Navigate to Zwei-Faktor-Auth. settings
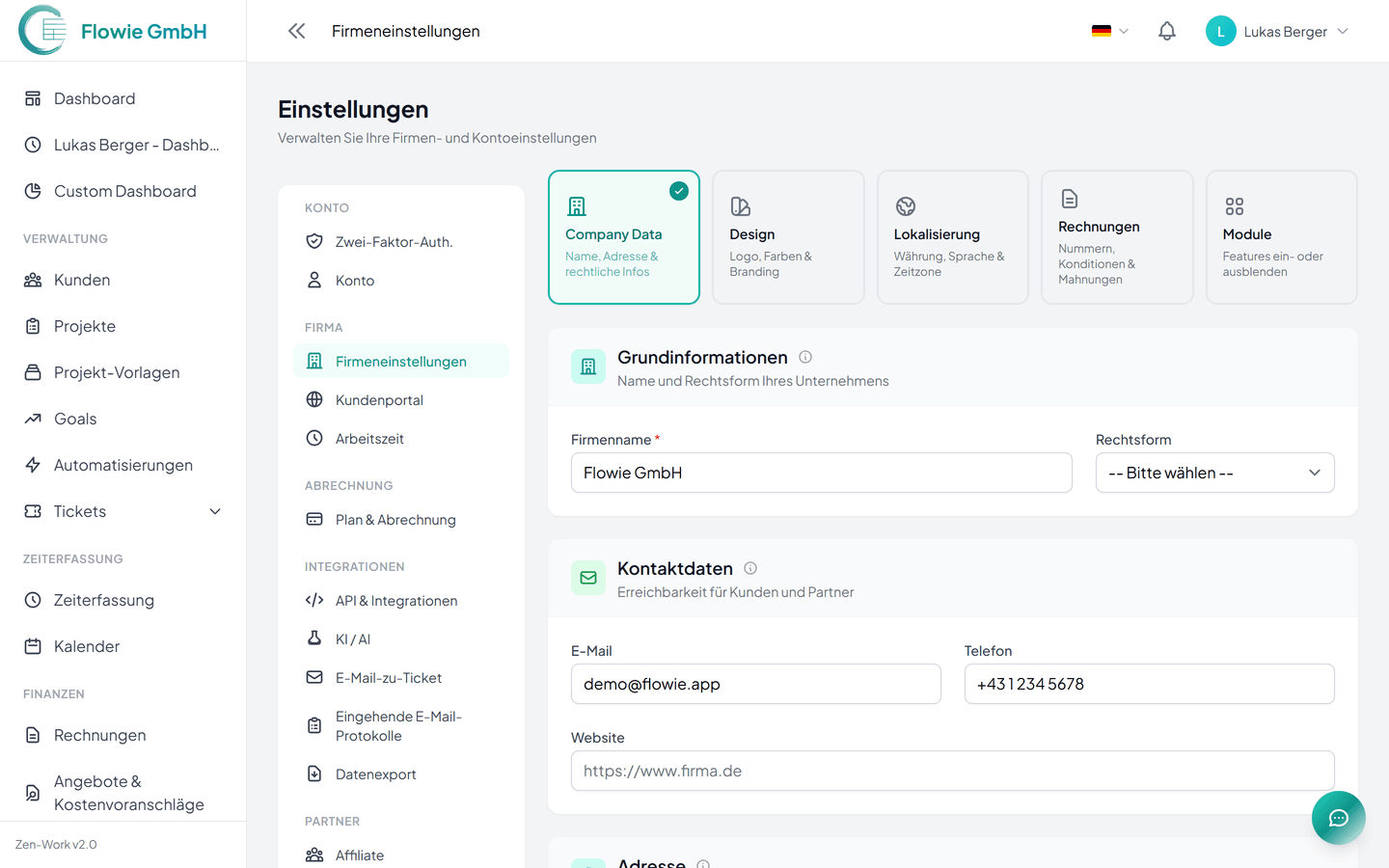Viewport: 1389px width, 868px height. [394, 241]
